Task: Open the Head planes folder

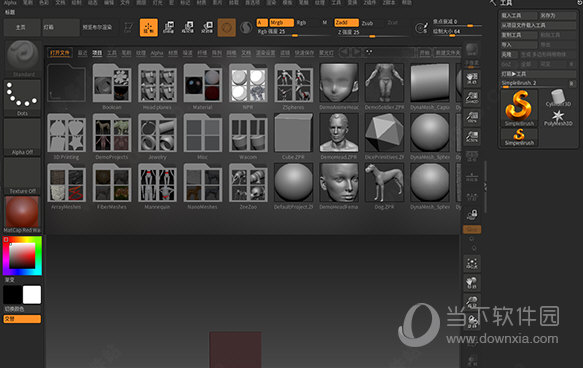Action: click(x=157, y=83)
